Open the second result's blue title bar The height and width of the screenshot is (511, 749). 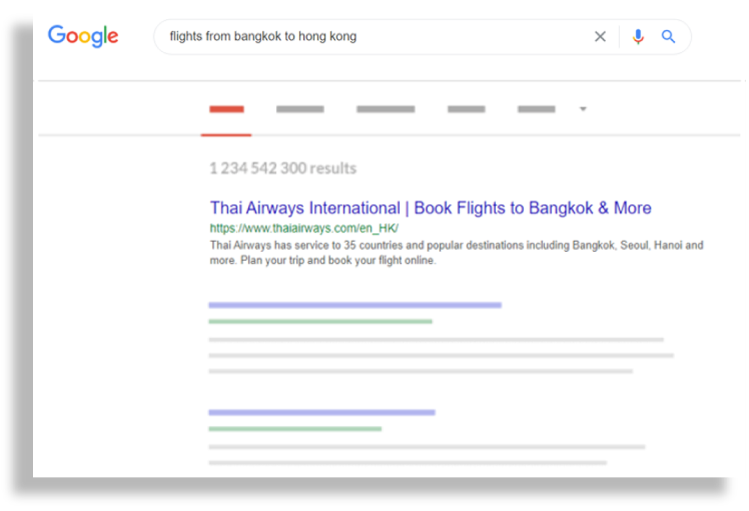tap(354, 305)
